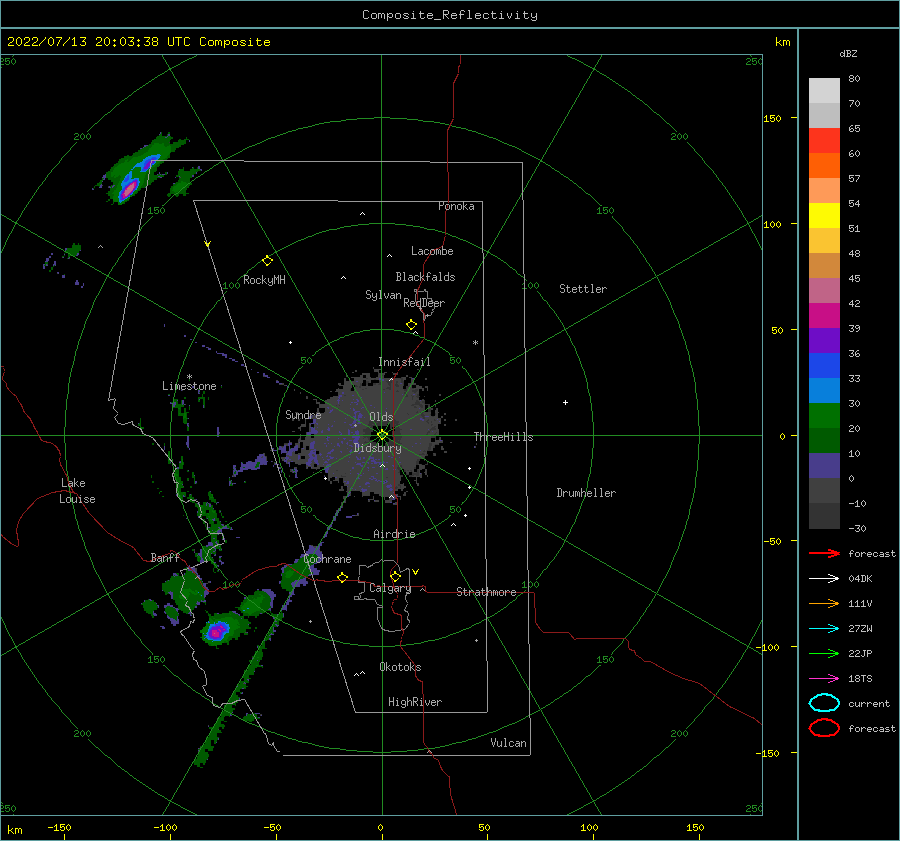Viewport: 900px width, 841px height.
Task: Pick the orange 57-60 dBZ swatch
Action: point(824,166)
